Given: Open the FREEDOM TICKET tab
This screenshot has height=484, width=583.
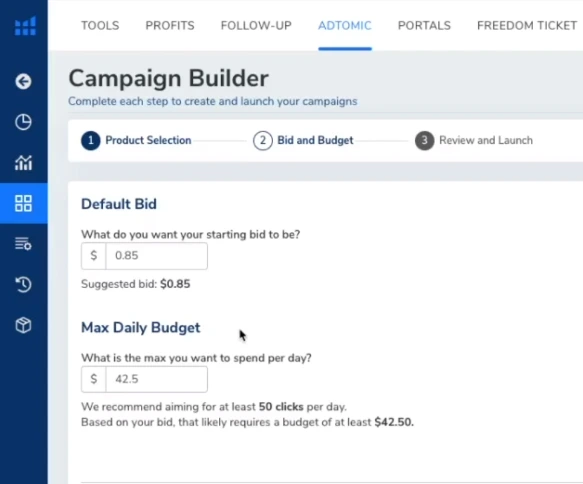Looking at the screenshot, I should [x=527, y=26].
